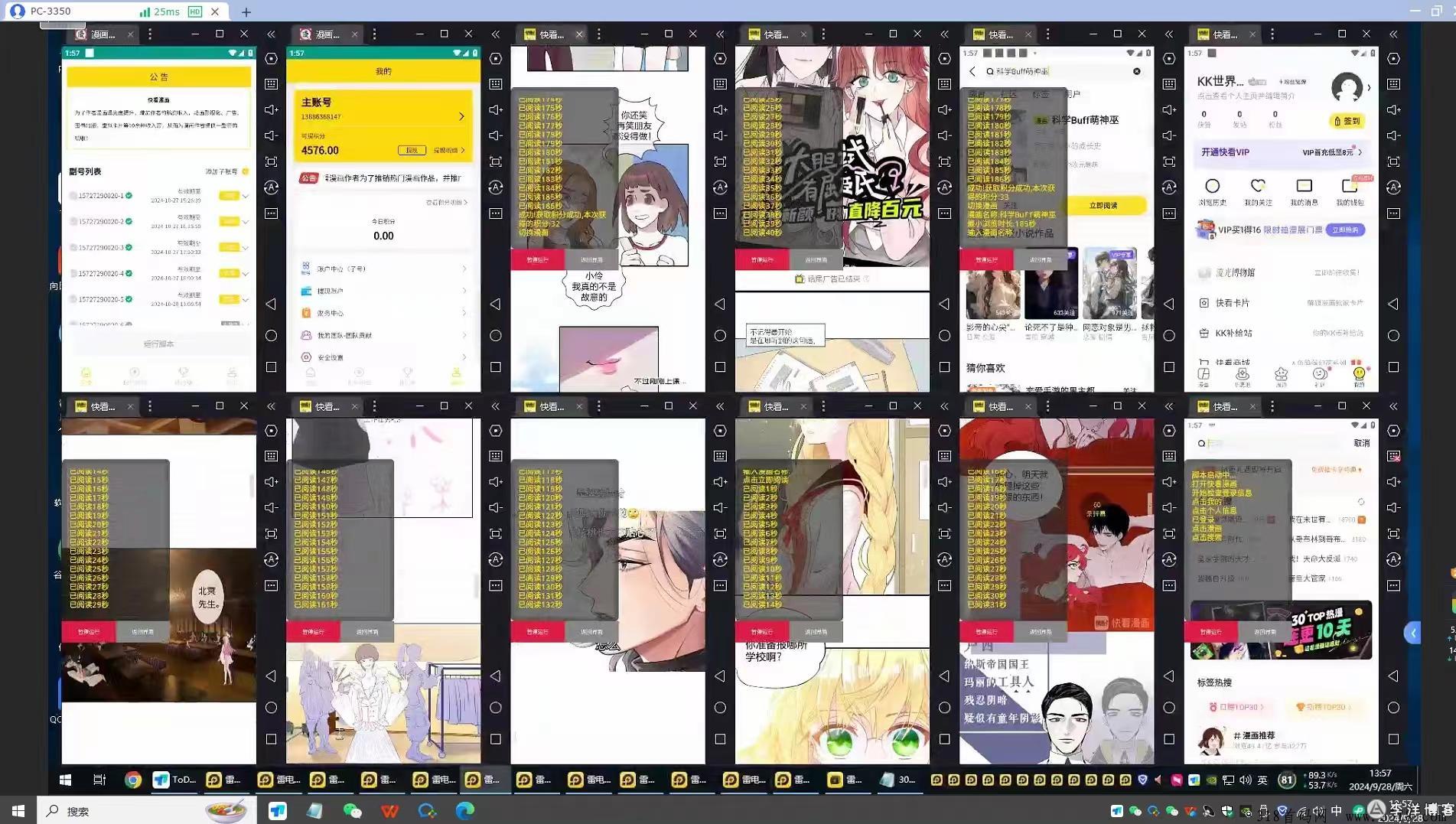Toggle yellow switch on 15727290020-2 row
1456x824 pixels.
[229, 222]
